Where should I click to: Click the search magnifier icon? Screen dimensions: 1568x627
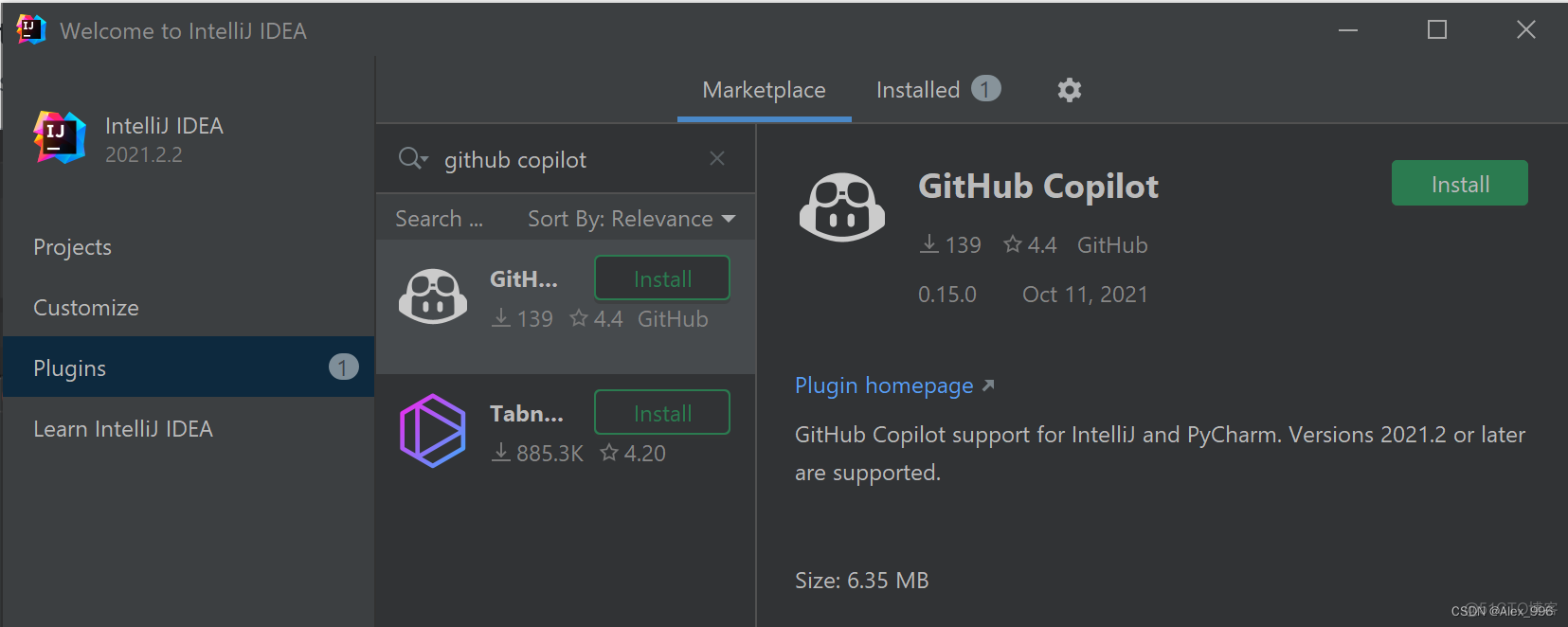point(409,157)
